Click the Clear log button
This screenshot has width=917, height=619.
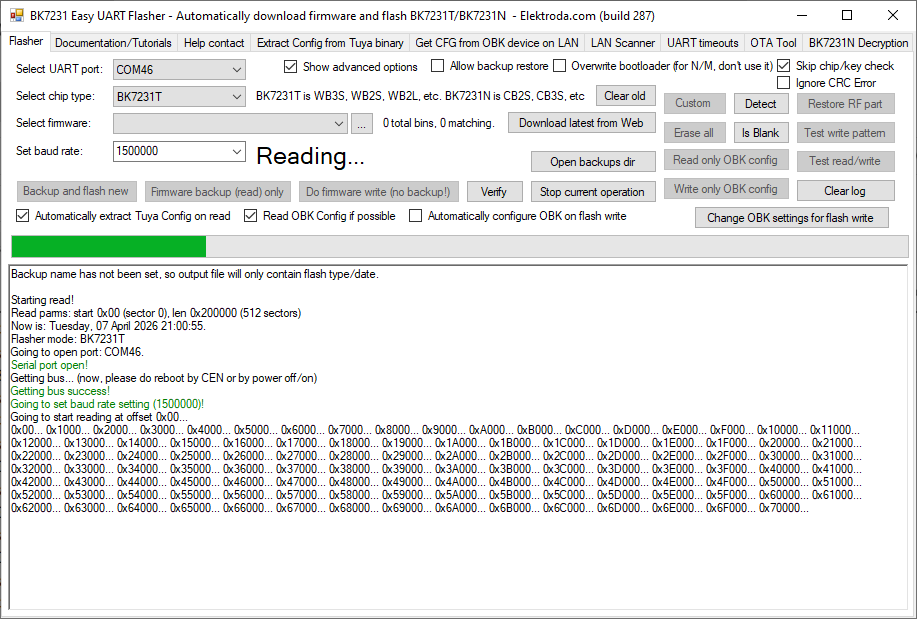pyautogui.click(x=845, y=191)
